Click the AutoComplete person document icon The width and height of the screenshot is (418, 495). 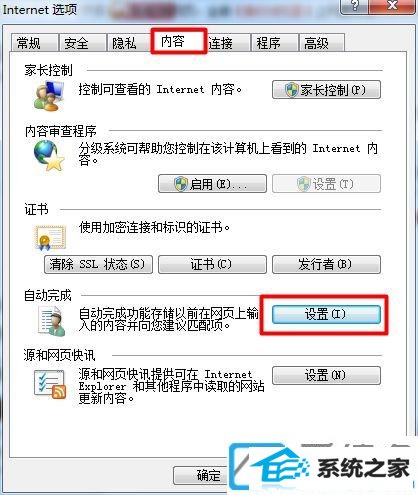tap(51, 321)
